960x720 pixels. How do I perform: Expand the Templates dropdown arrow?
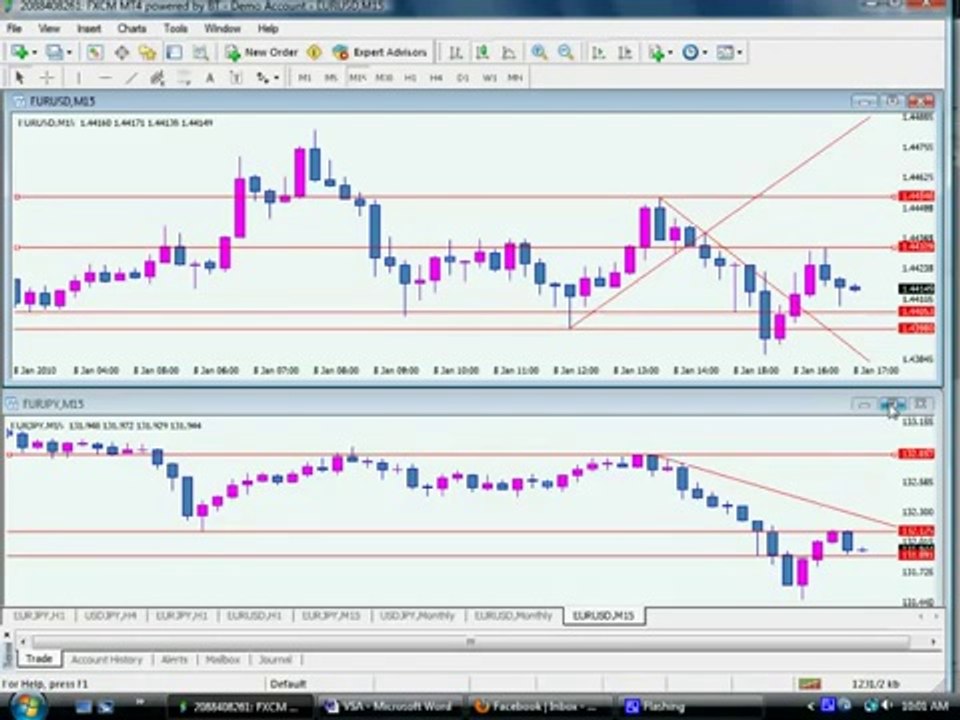tap(740, 53)
